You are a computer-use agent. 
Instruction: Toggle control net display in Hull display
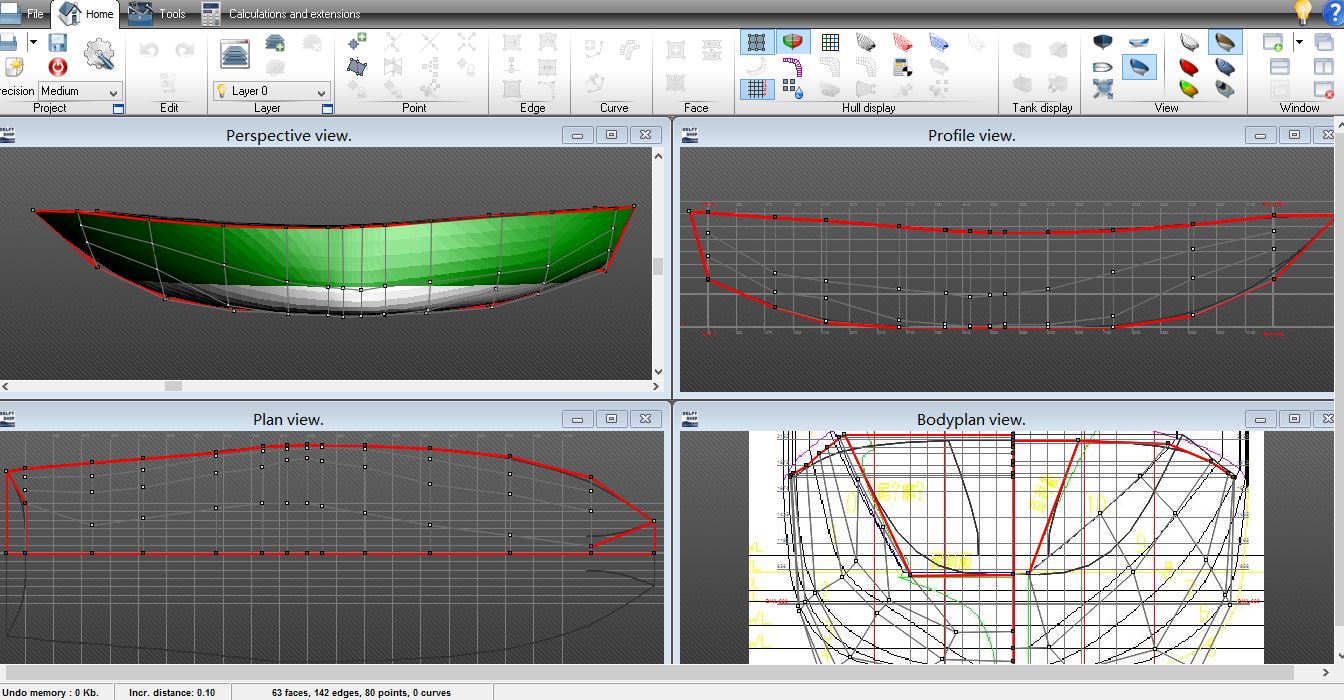coord(757,42)
